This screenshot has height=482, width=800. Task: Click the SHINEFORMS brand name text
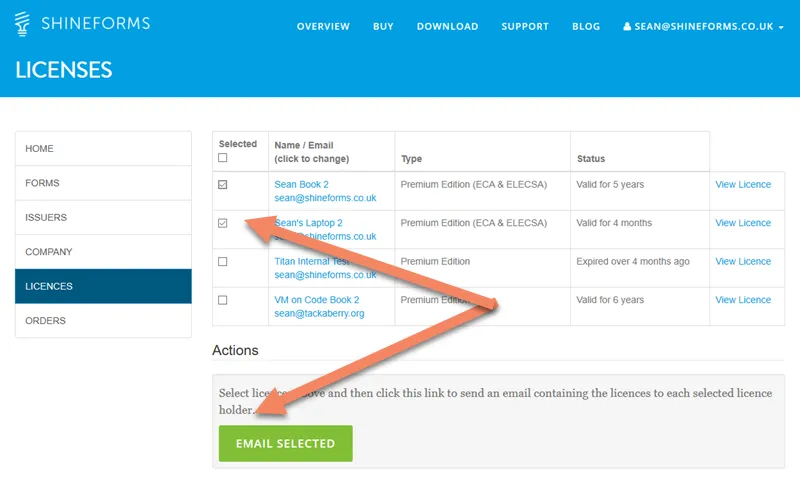[96, 23]
